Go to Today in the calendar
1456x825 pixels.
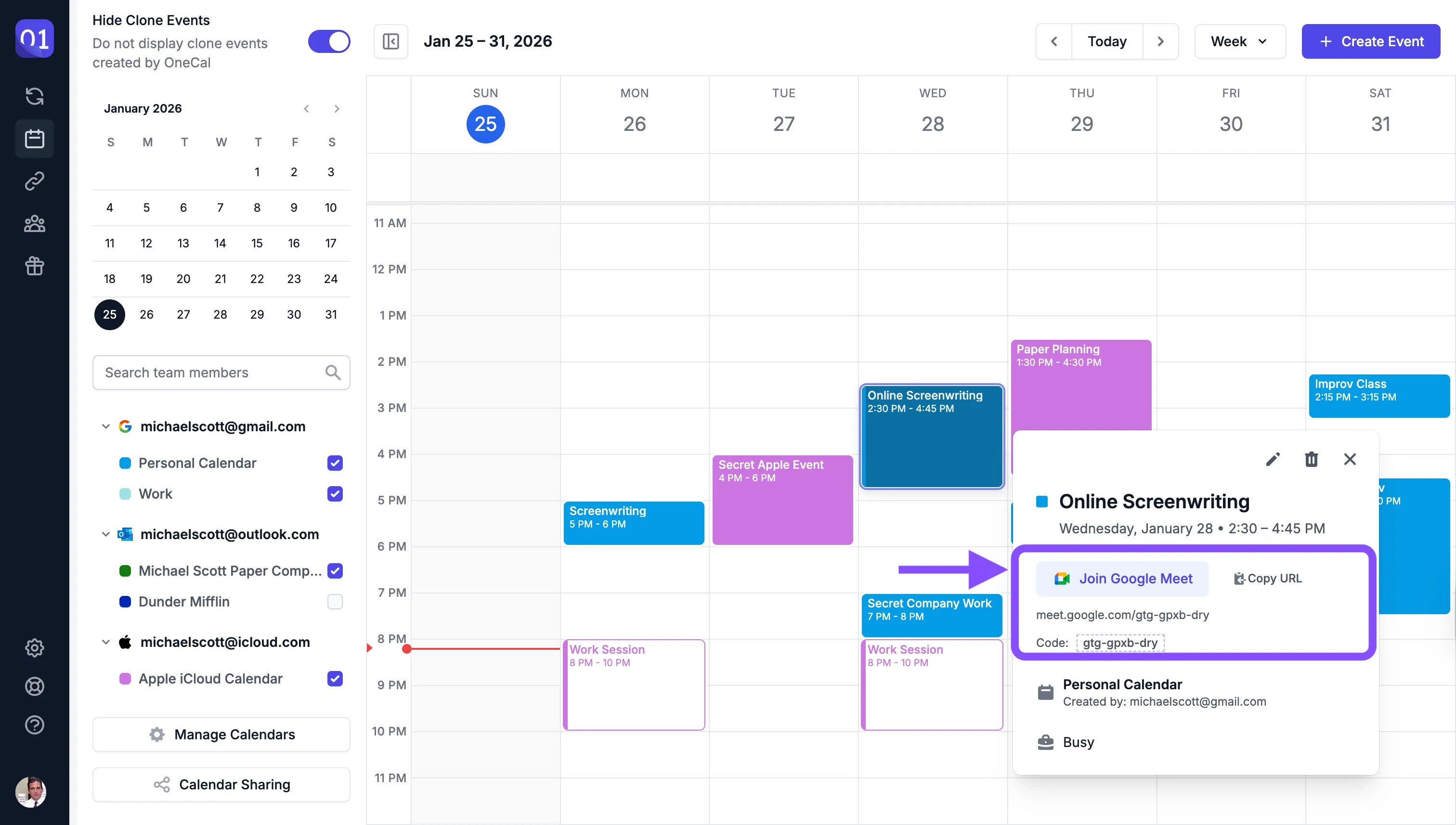point(1106,41)
